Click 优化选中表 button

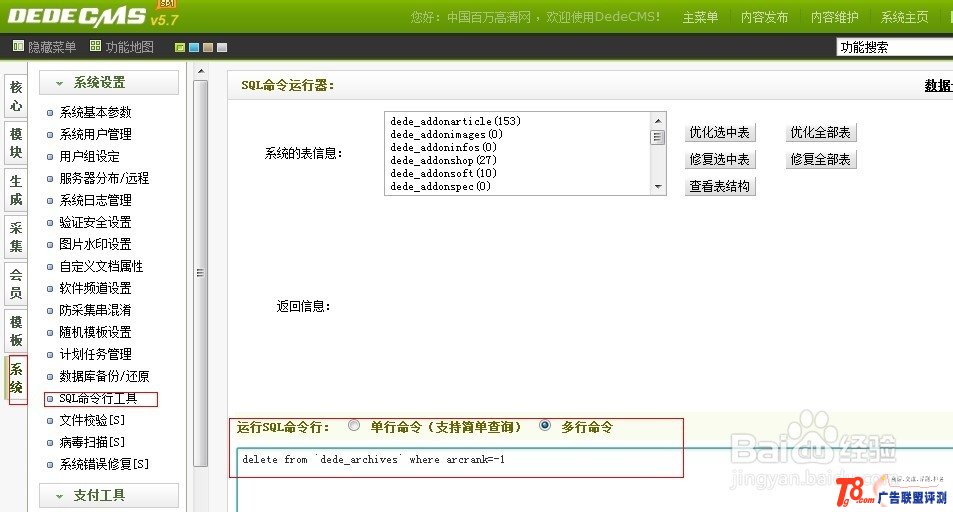(x=720, y=133)
